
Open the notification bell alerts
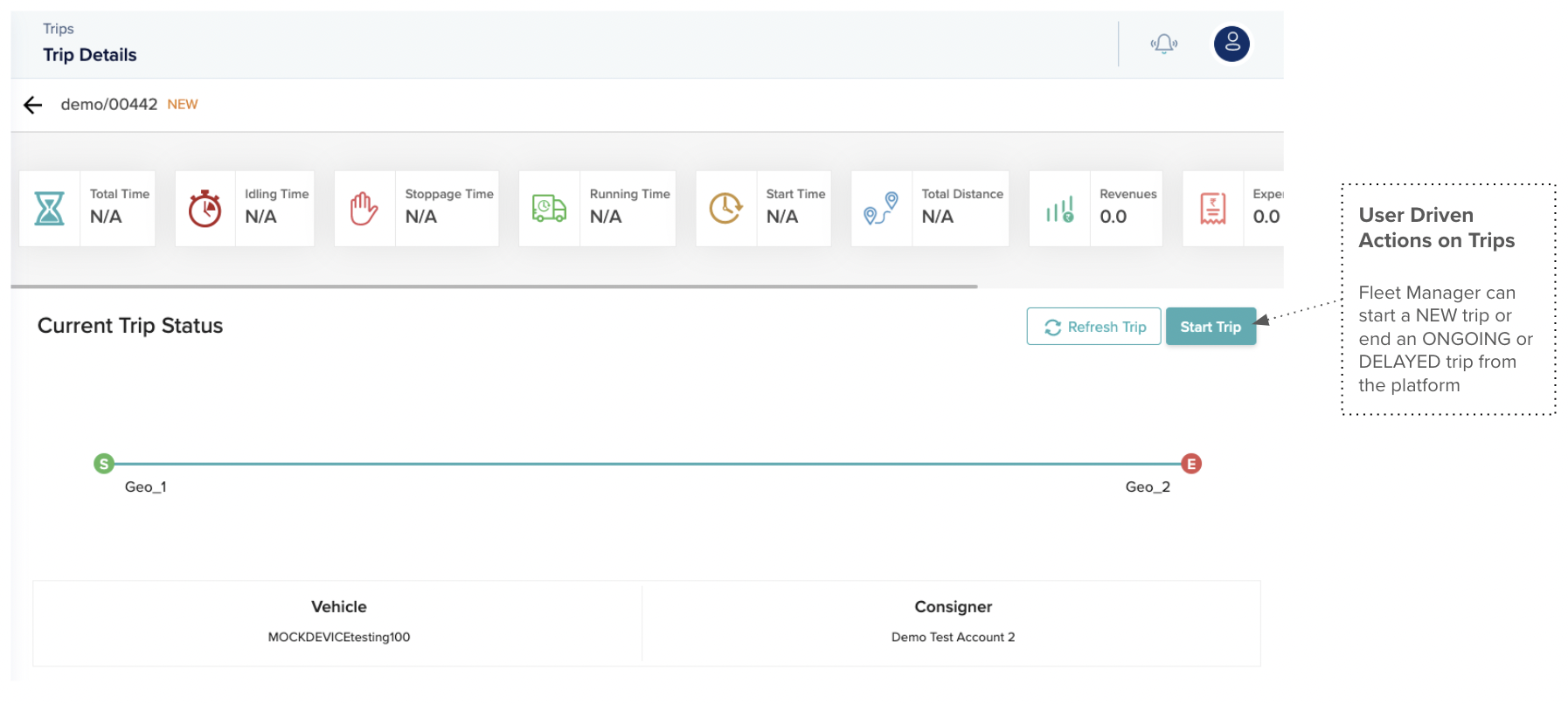(x=1163, y=44)
